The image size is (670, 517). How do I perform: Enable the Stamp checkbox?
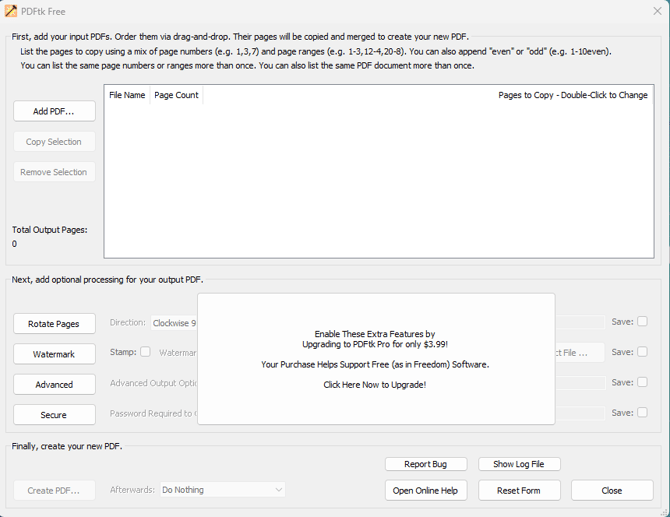coord(145,352)
